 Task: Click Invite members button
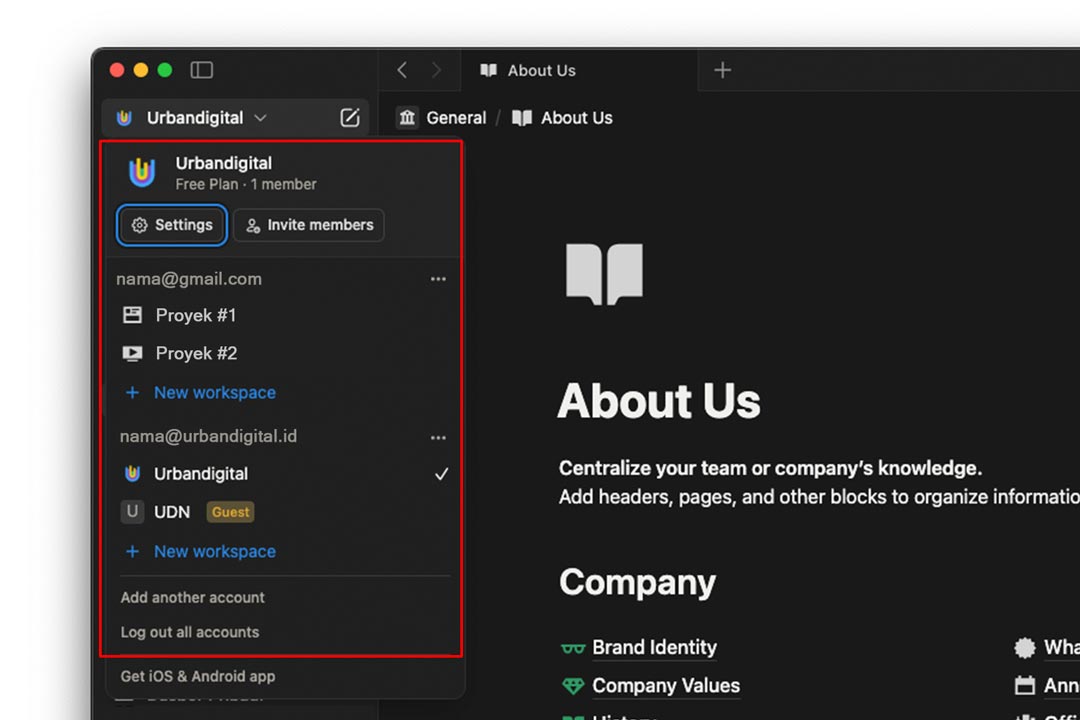pos(309,225)
